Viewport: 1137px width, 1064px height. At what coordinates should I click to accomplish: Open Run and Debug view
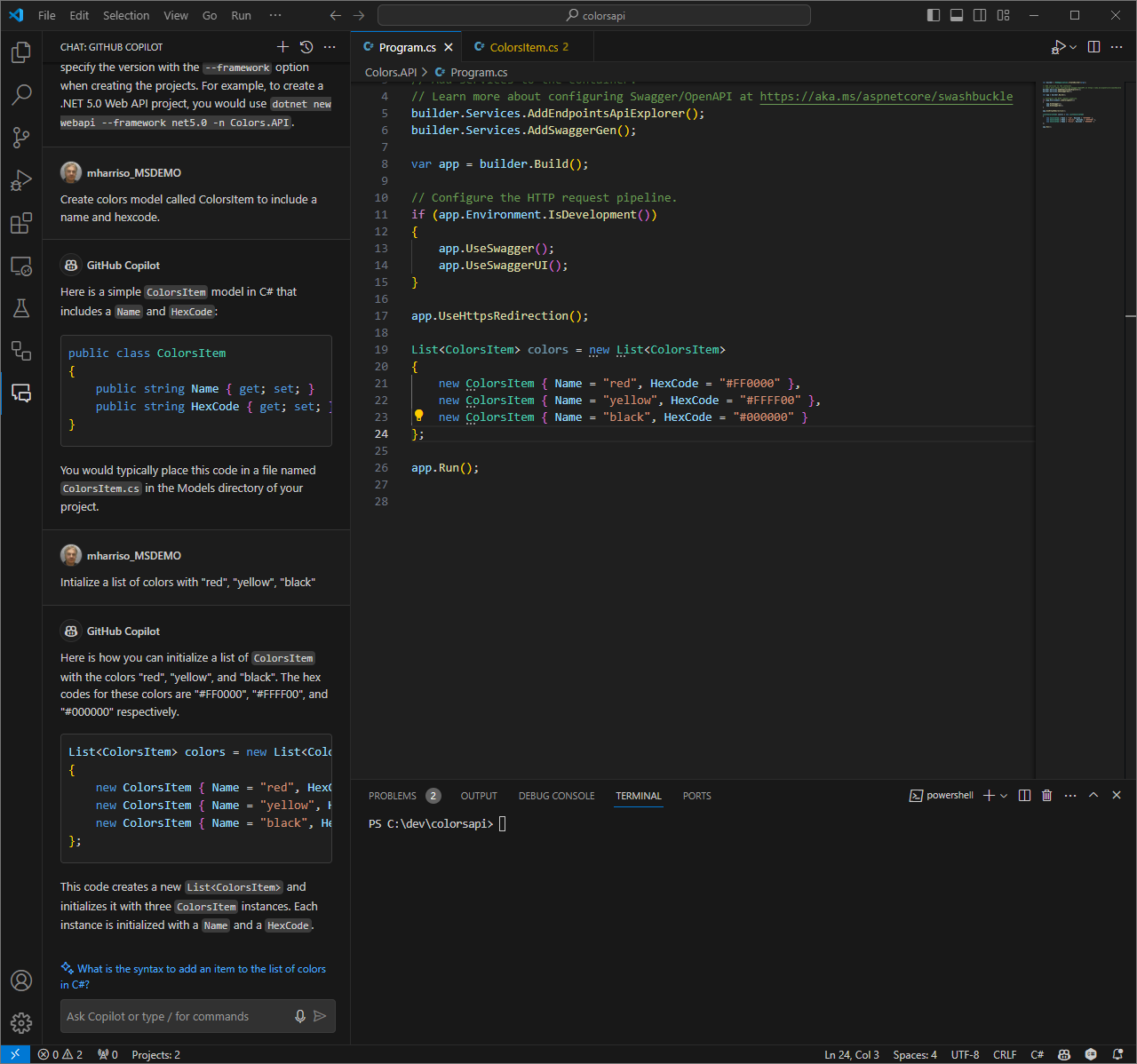[21, 180]
